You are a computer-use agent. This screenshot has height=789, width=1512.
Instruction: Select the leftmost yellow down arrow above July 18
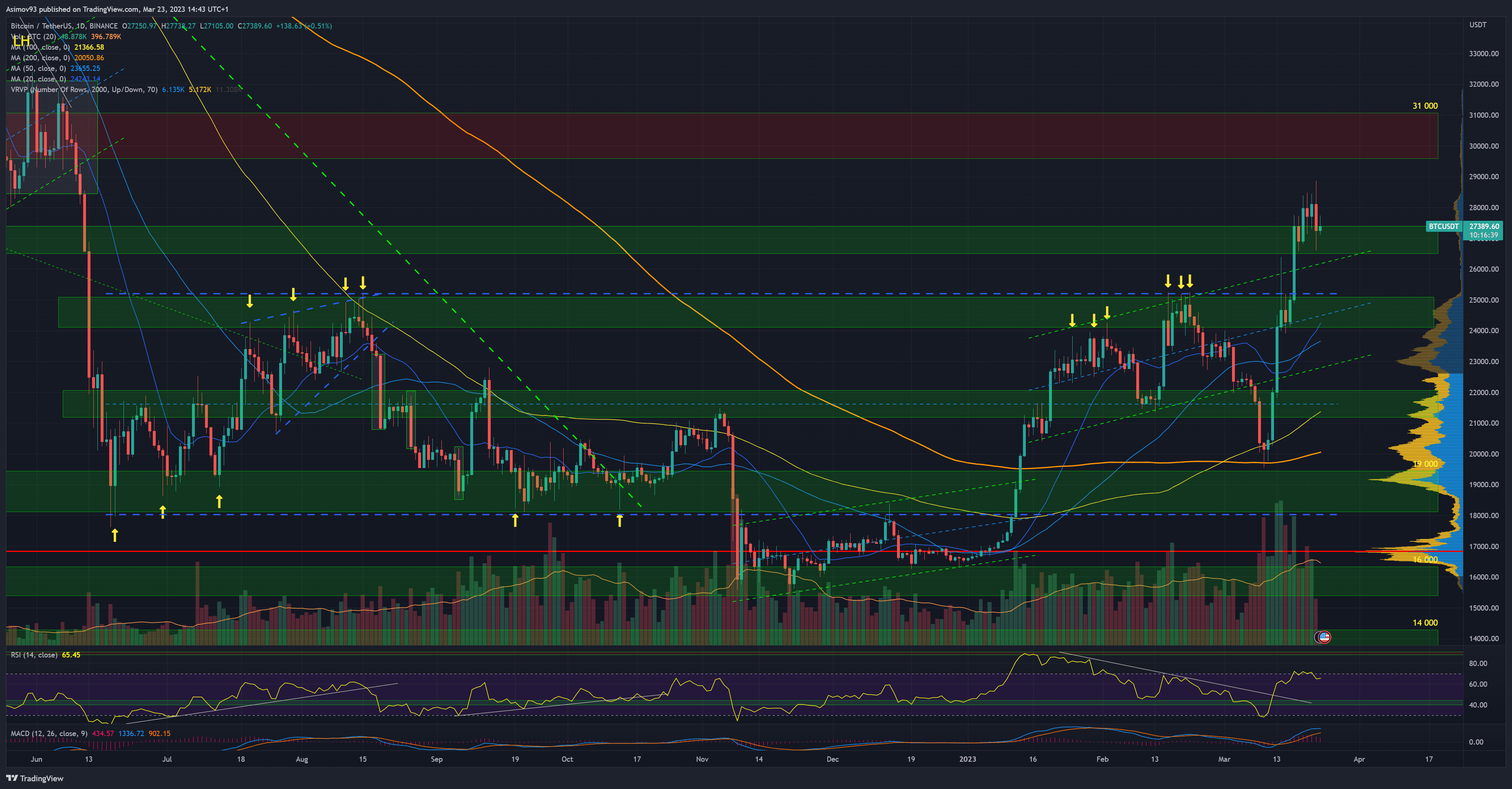click(x=250, y=301)
